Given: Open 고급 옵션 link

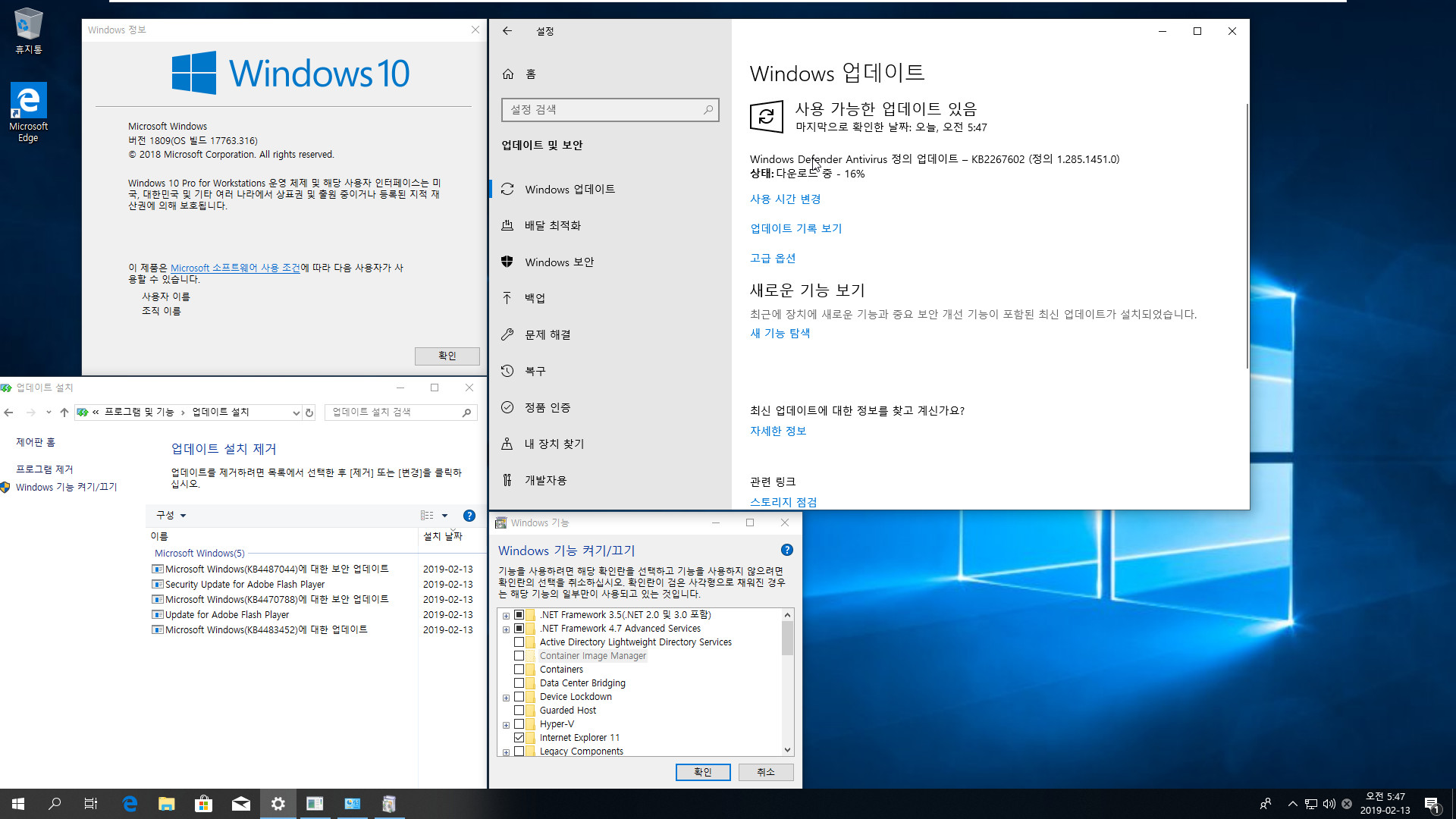Looking at the screenshot, I should [772, 258].
